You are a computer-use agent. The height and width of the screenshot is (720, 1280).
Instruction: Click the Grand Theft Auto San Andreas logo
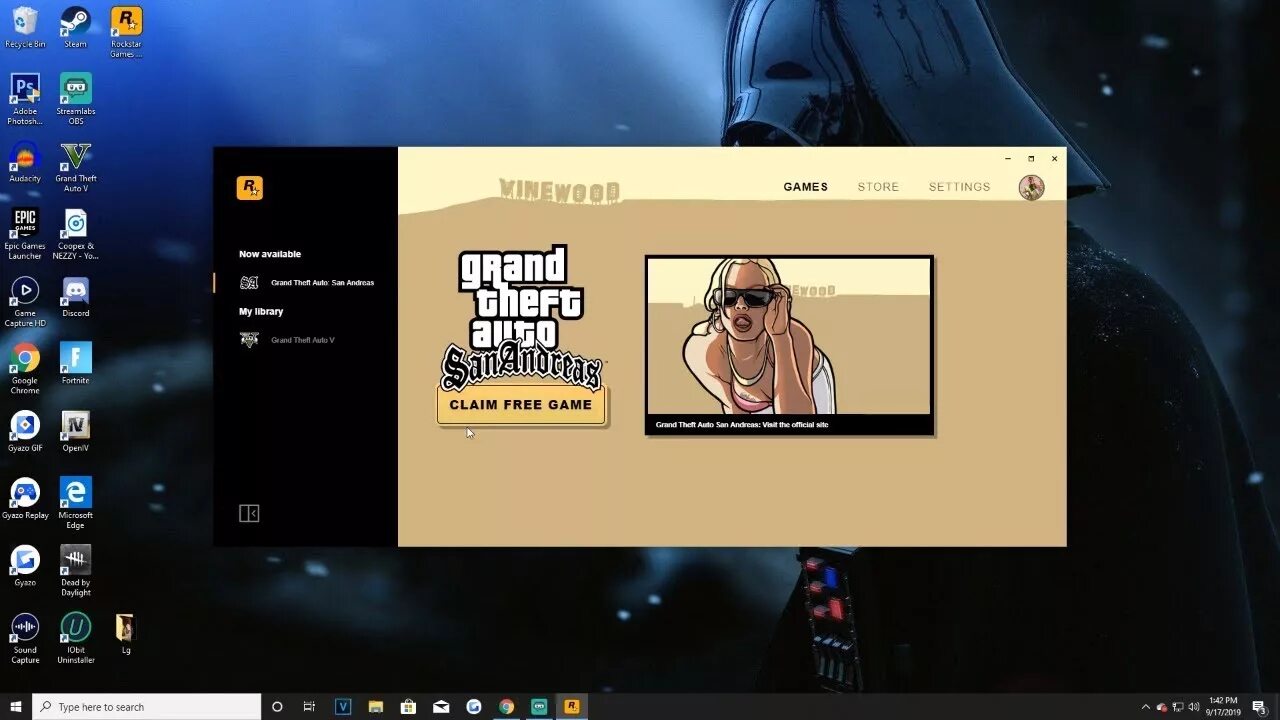pos(521,317)
